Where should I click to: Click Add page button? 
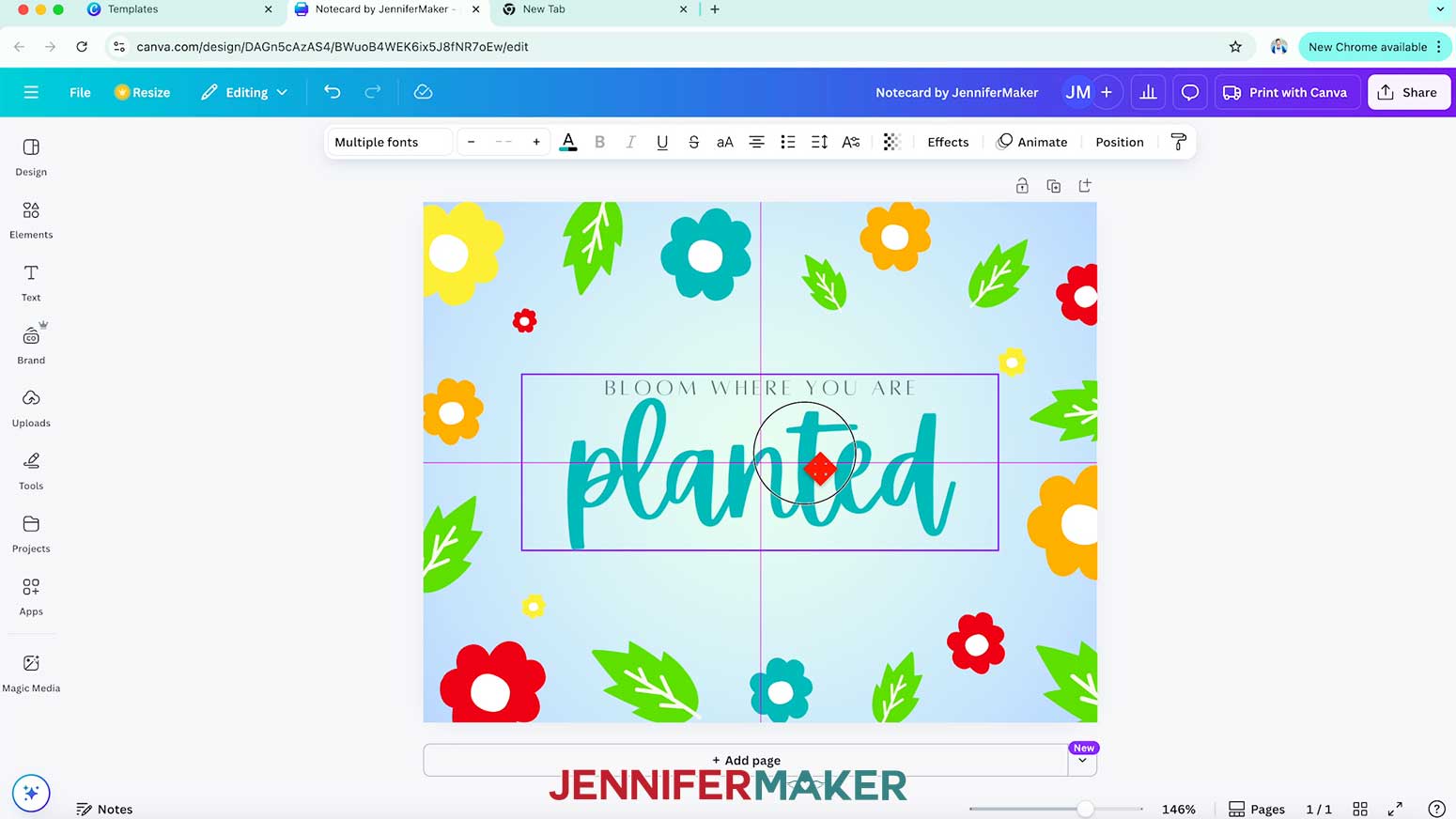746,760
